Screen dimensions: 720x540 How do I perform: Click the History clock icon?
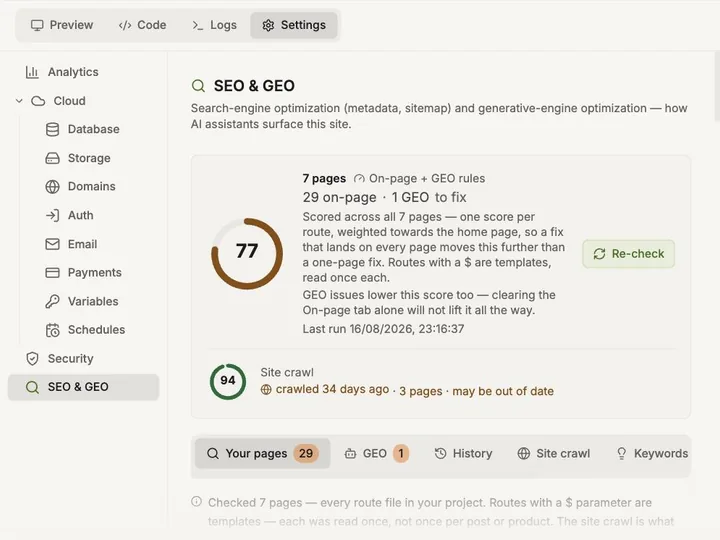(x=440, y=454)
